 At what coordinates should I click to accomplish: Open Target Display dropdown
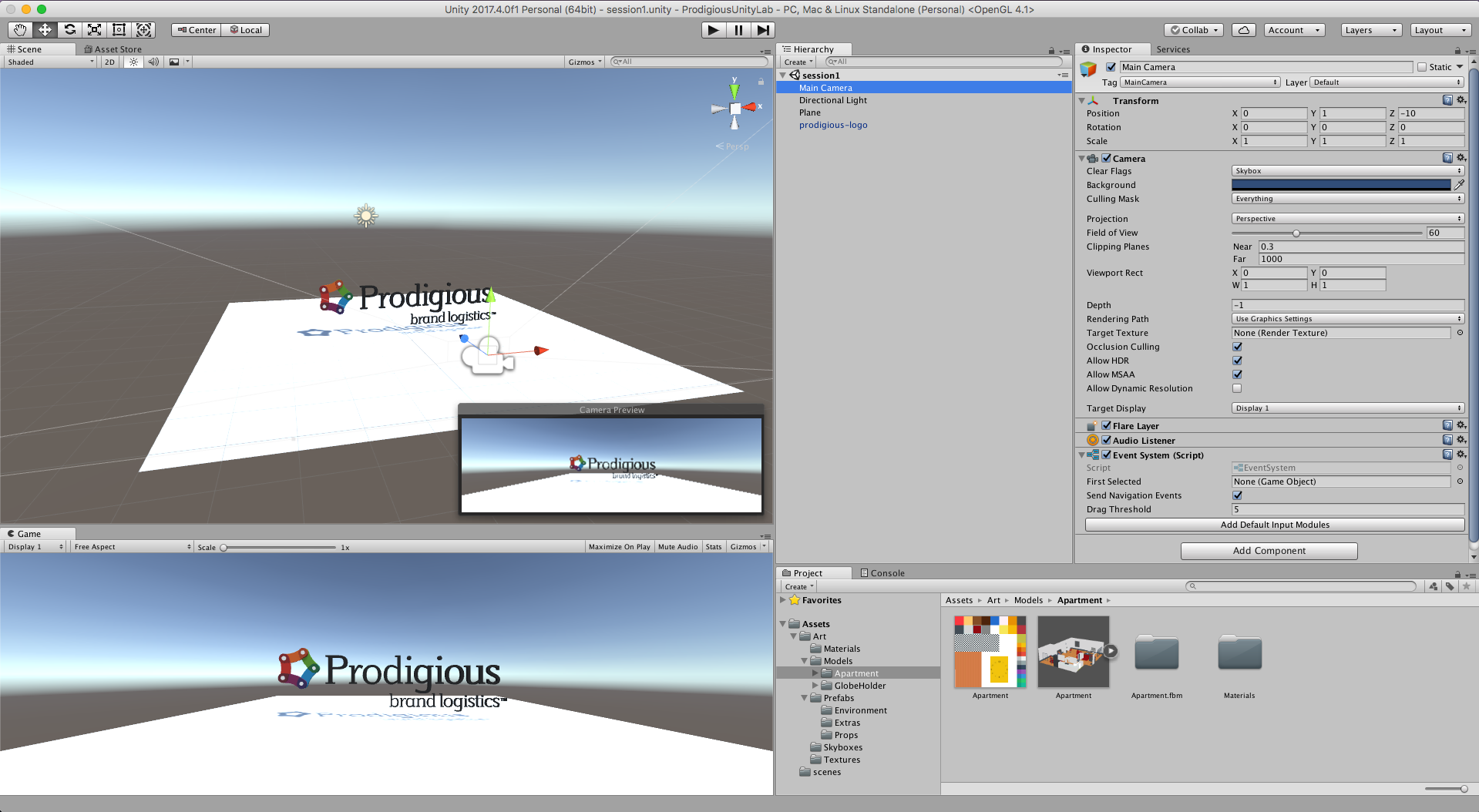(1347, 408)
